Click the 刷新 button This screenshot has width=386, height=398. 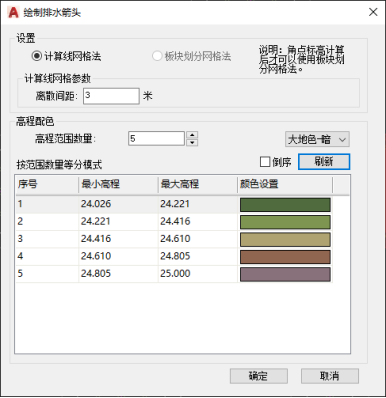324,162
